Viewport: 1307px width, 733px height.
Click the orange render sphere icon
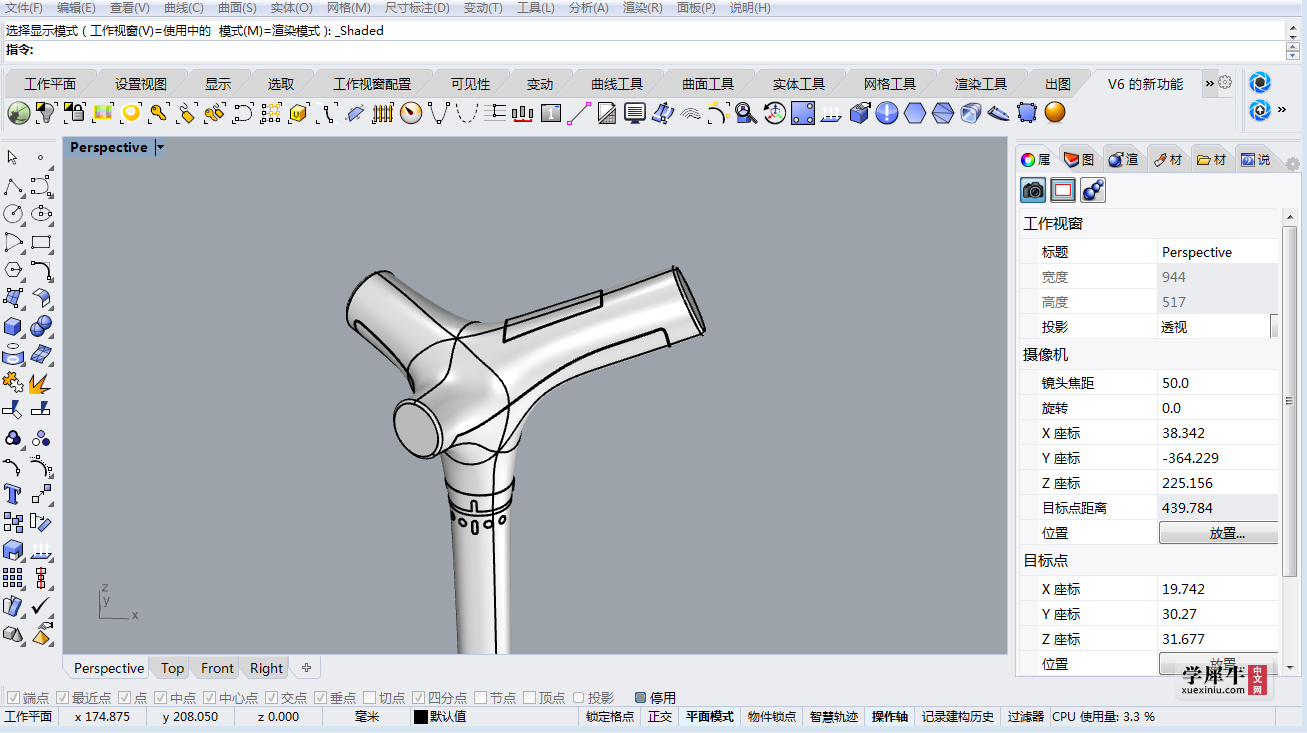click(x=1055, y=113)
